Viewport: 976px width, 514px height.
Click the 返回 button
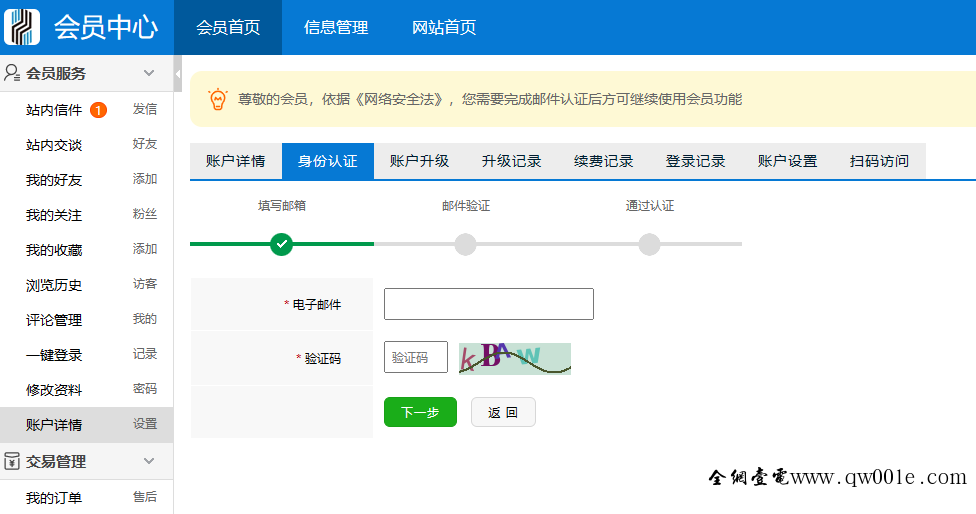503,412
